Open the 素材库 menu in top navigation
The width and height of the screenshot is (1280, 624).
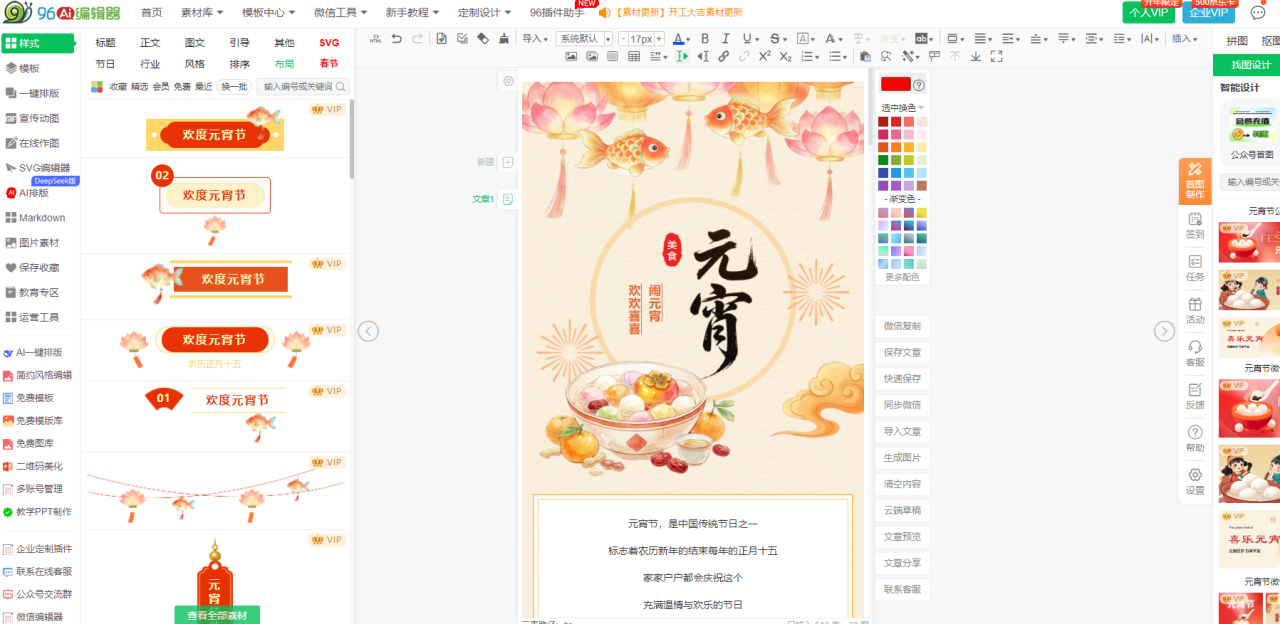202,13
